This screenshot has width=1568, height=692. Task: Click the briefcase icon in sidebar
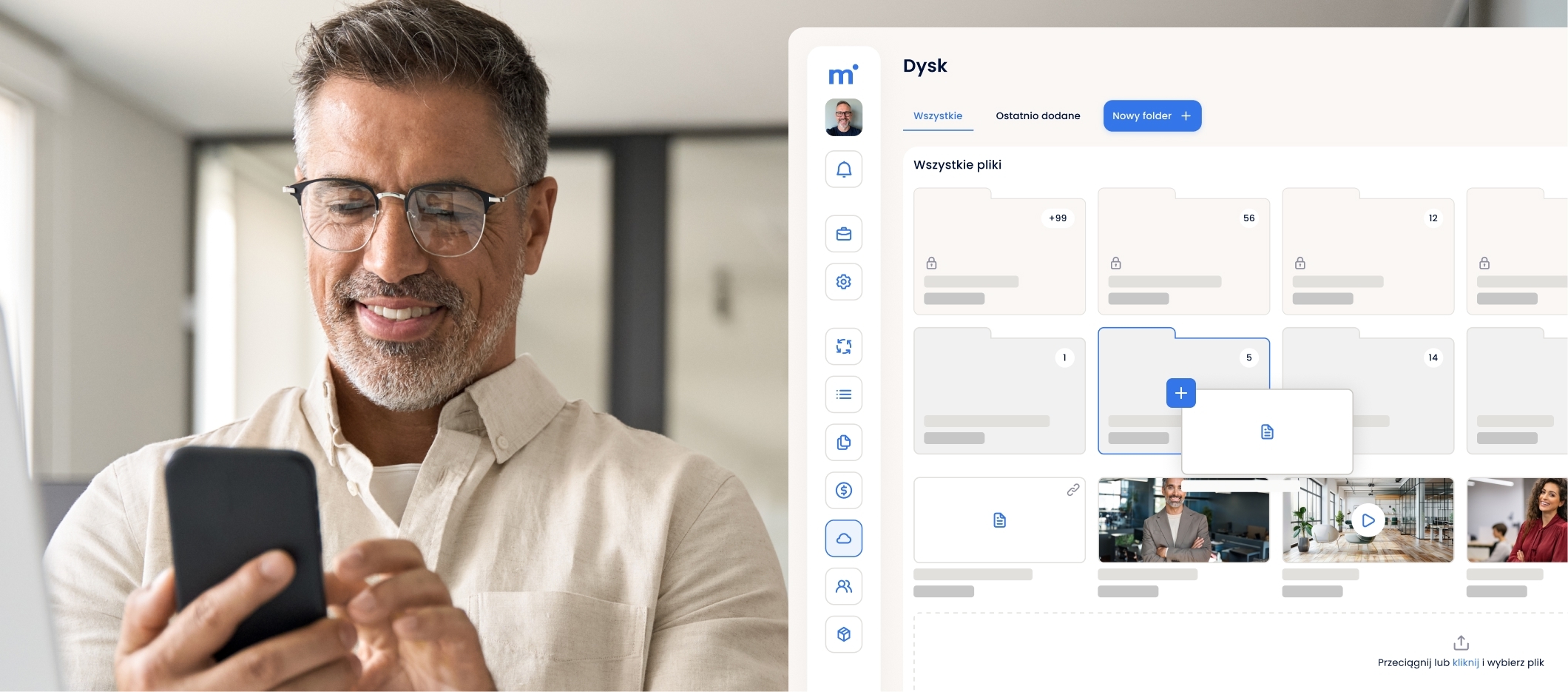[843, 234]
